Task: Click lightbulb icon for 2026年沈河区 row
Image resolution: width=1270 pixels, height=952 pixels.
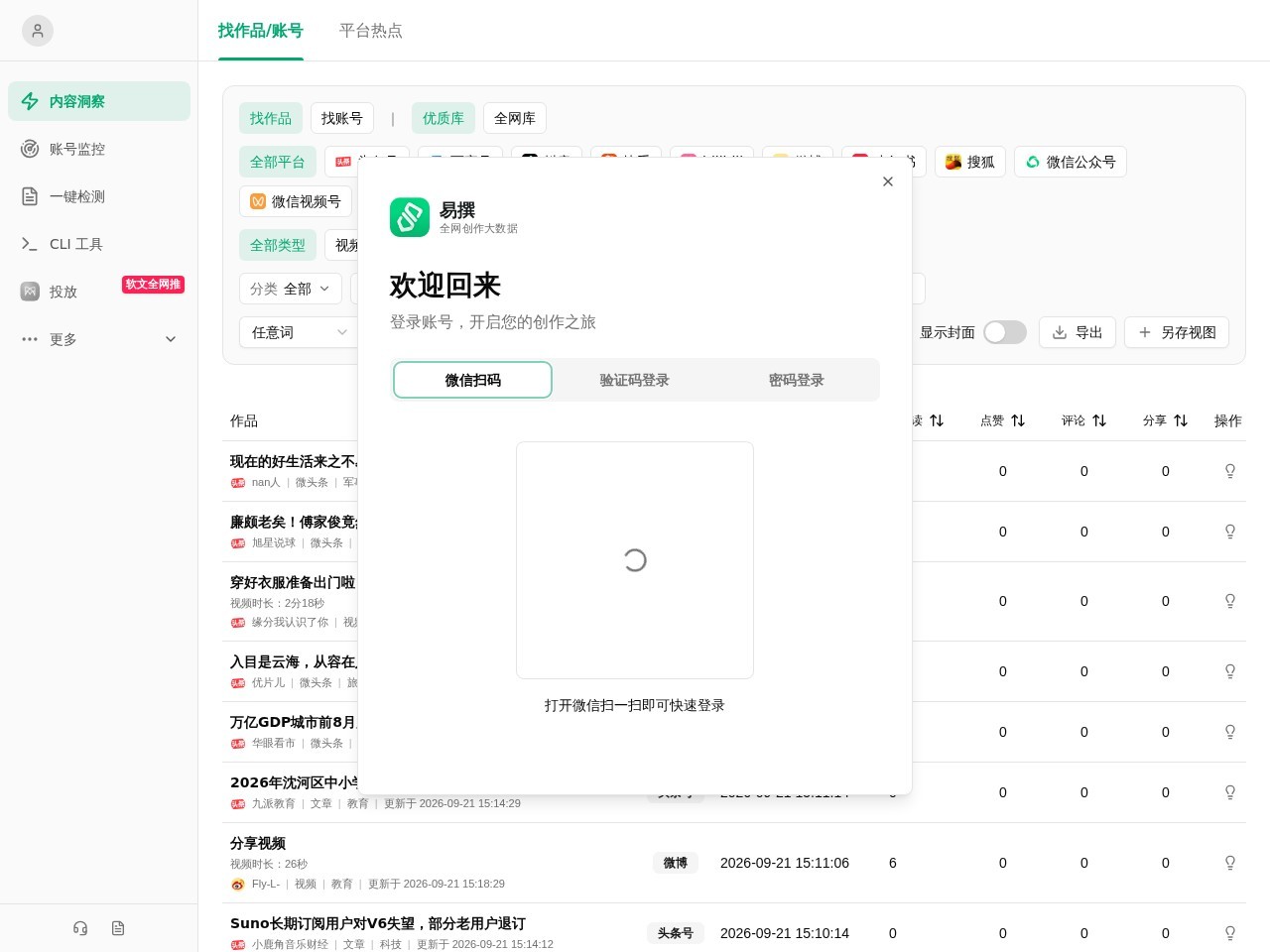Action: click(x=1230, y=792)
